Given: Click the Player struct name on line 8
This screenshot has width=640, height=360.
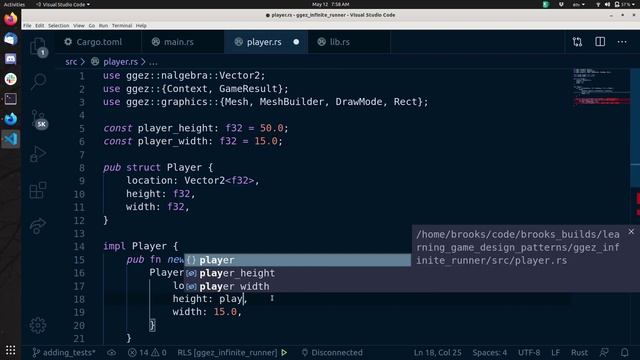Looking at the screenshot, I should (x=184, y=167).
